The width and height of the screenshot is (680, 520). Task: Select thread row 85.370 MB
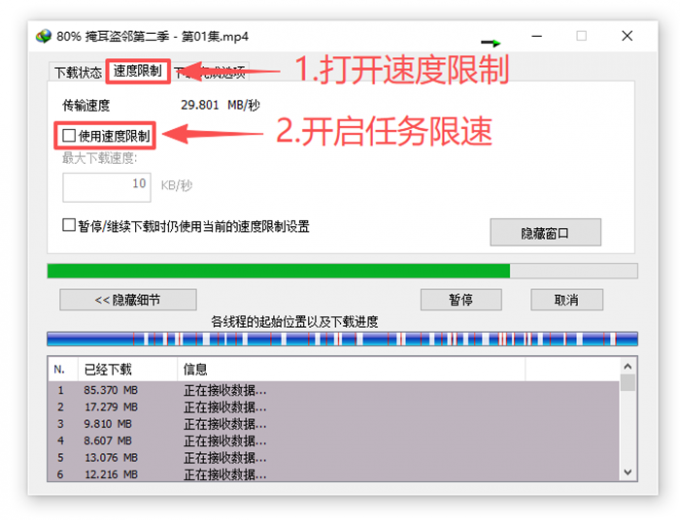[x=334, y=390]
